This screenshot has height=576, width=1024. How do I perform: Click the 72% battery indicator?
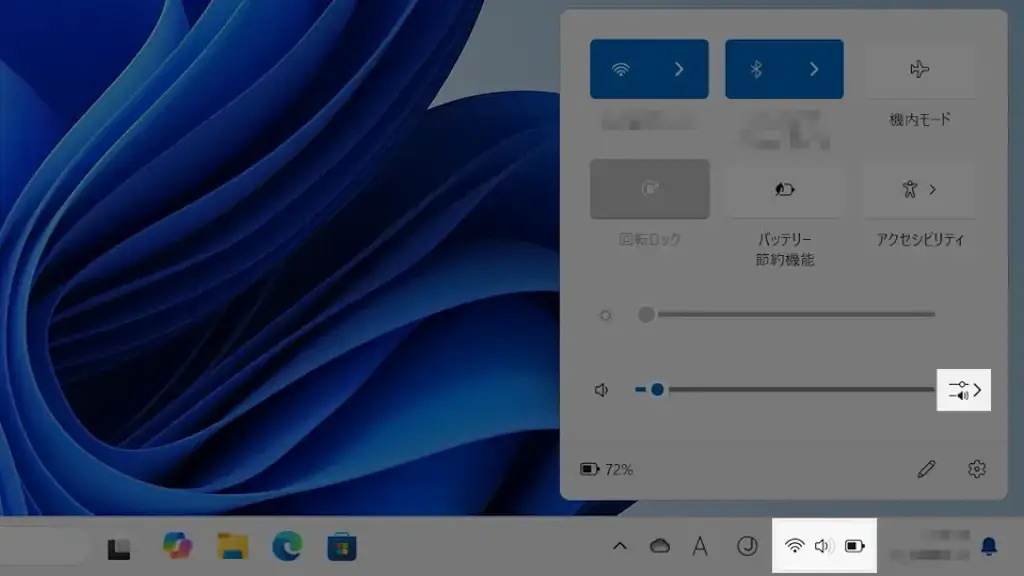click(x=607, y=469)
